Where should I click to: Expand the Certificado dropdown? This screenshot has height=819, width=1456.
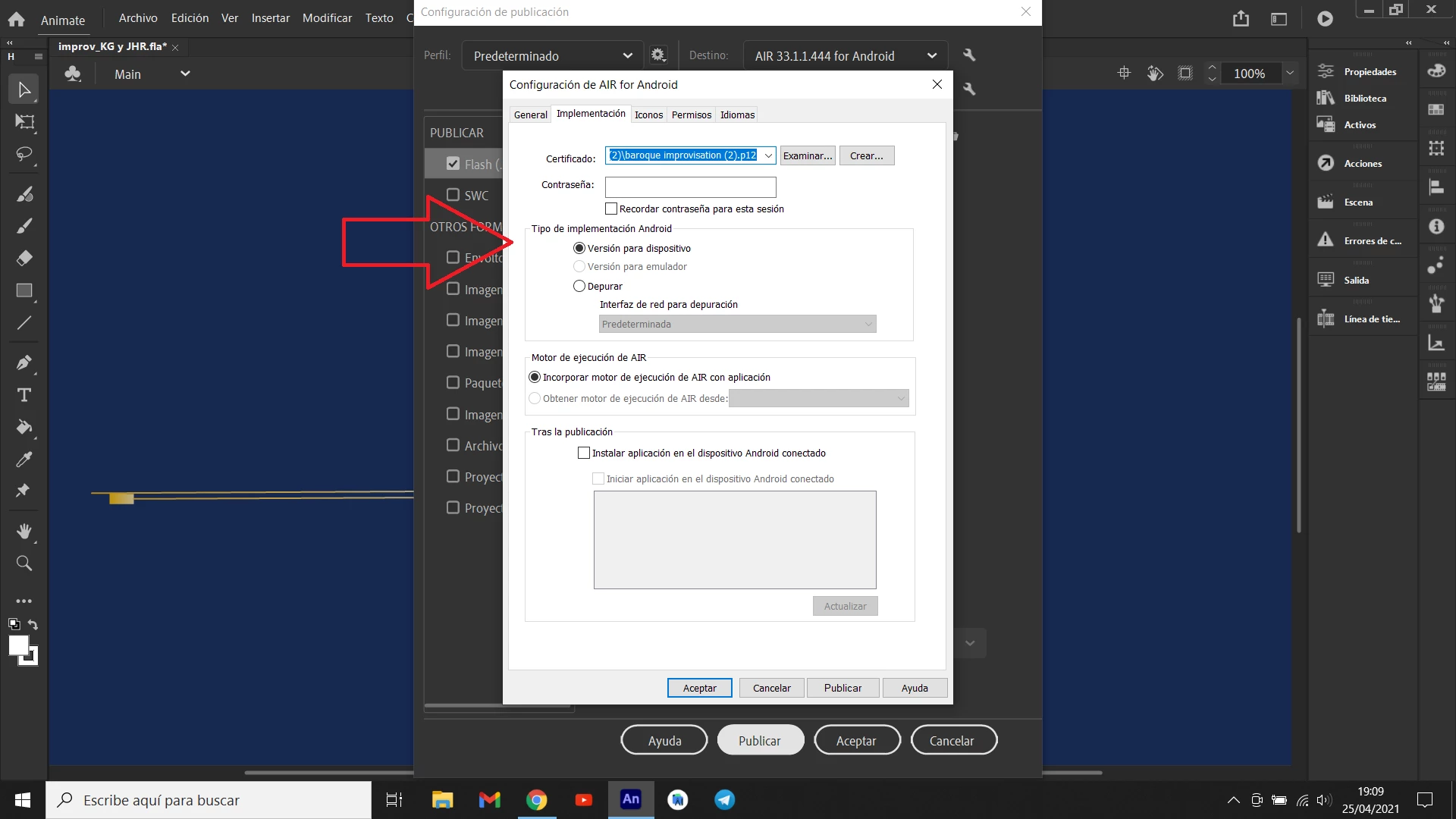click(x=768, y=155)
